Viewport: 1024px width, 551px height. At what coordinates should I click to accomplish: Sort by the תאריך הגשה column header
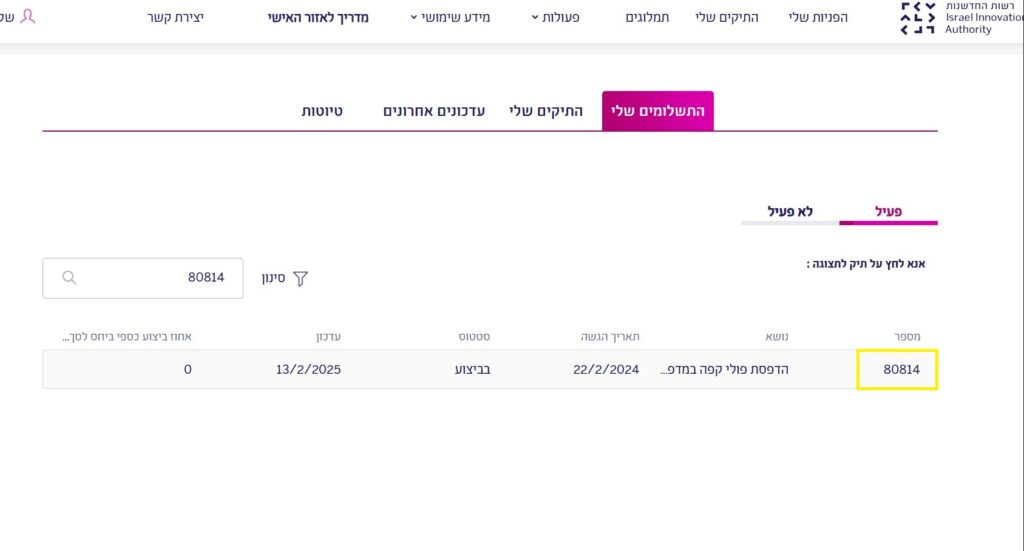click(610, 336)
